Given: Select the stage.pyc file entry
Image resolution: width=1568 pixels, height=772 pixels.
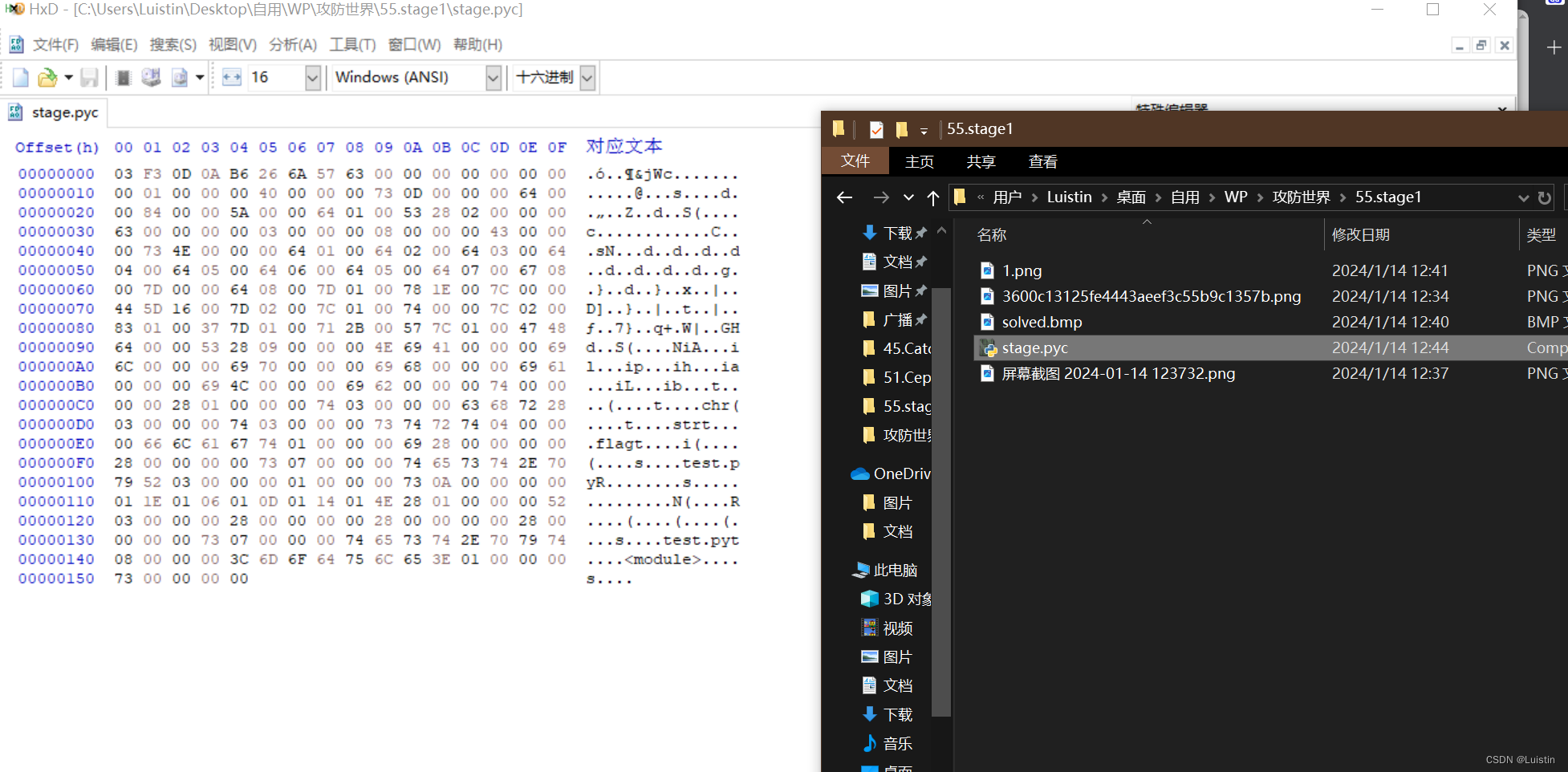Looking at the screenshot, I should pos(1034,347).
